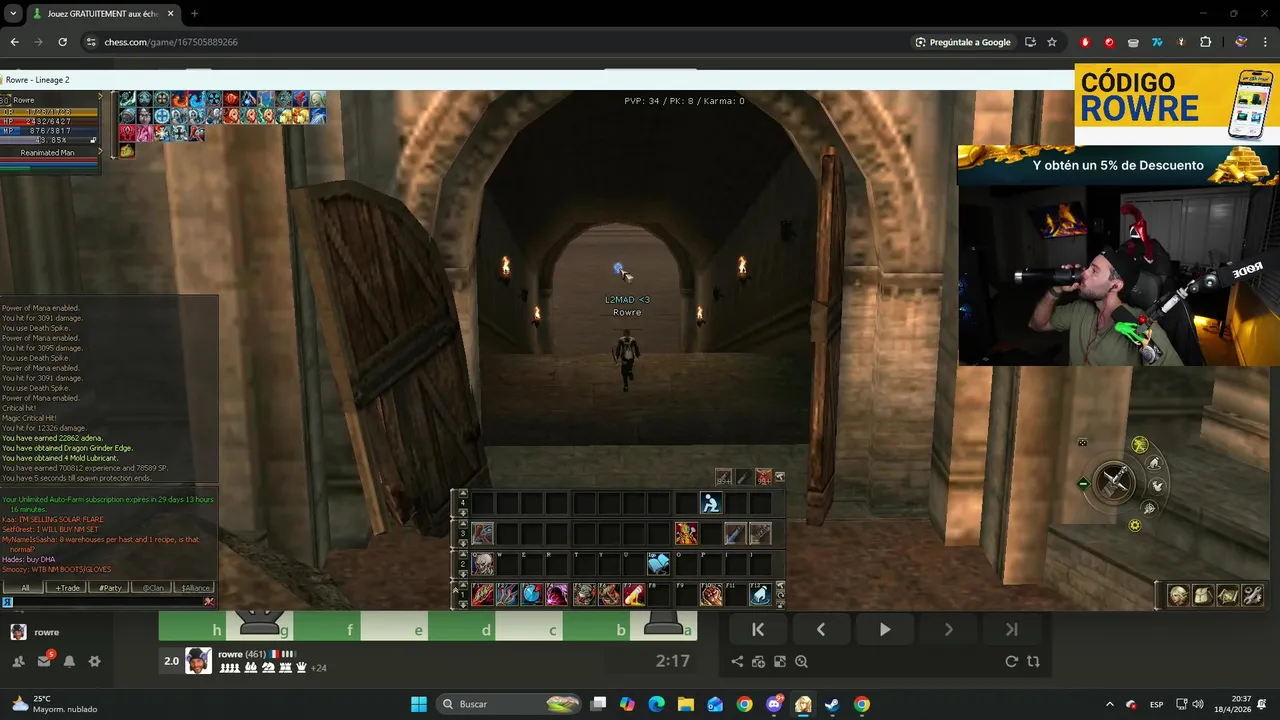1280x720 pixels.
Task: Click the chat input field in Lineage 2
Action: 108,601
